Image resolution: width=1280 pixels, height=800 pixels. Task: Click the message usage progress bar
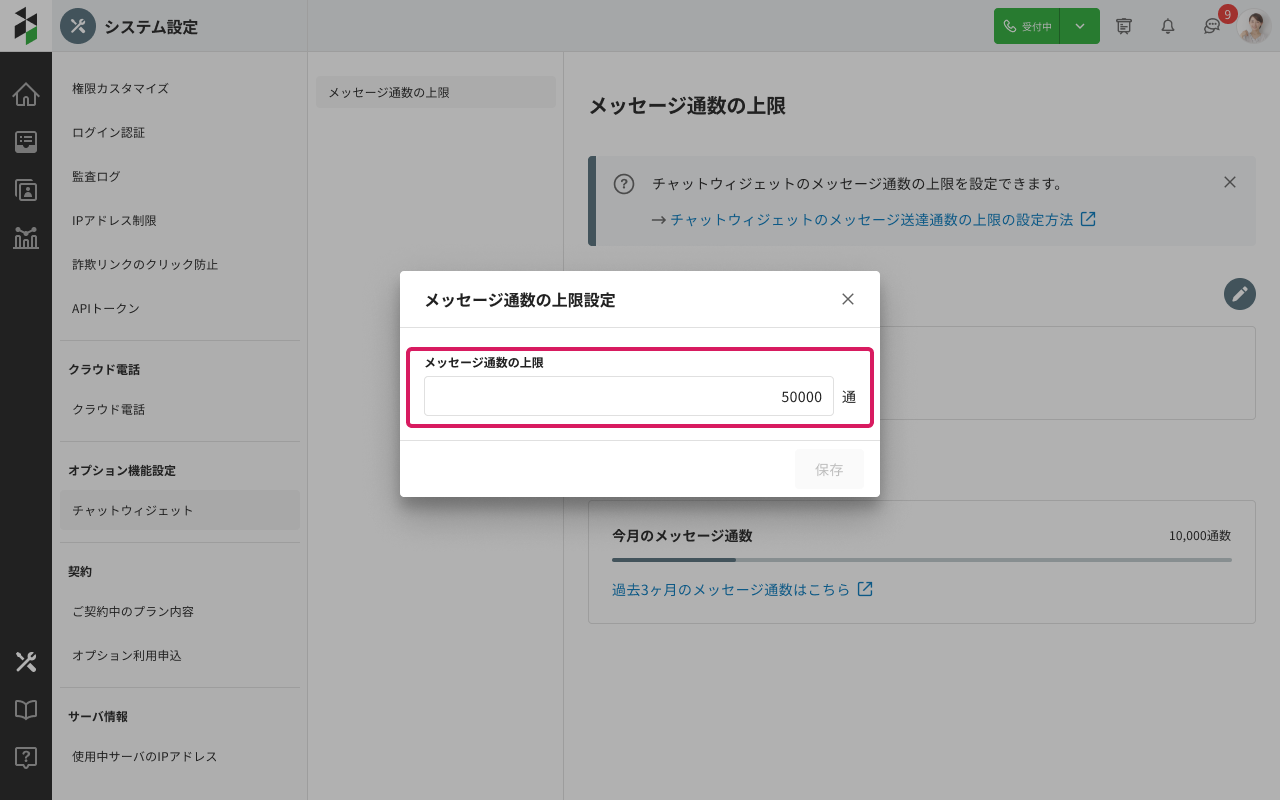[921, 560]
